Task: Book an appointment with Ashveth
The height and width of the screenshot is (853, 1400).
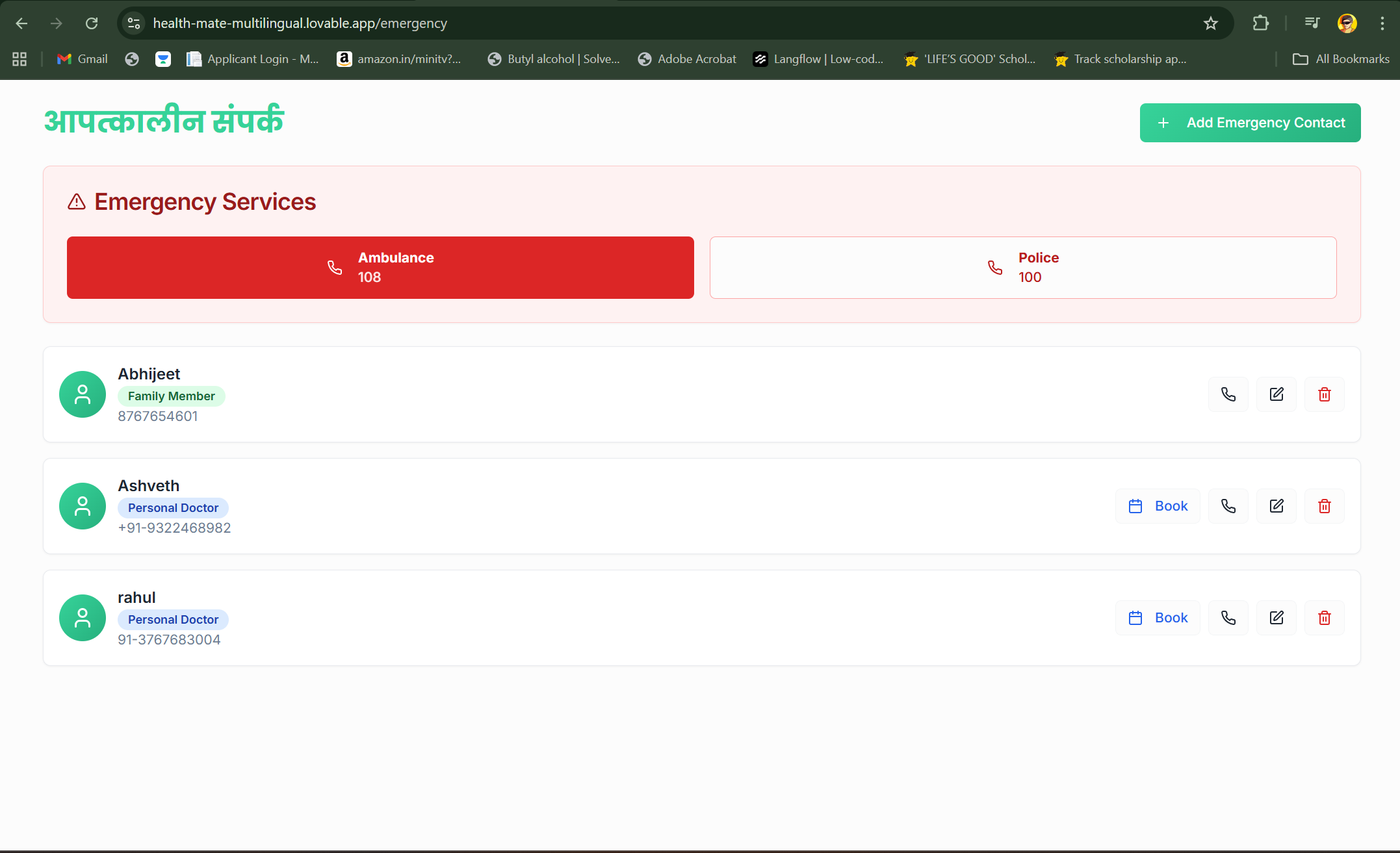Action: (x=1158, y=506)
